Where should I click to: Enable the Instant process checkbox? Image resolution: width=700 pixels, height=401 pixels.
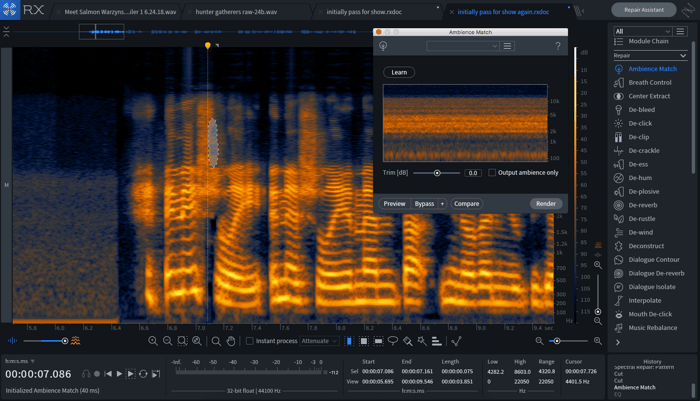click(250, 341)
